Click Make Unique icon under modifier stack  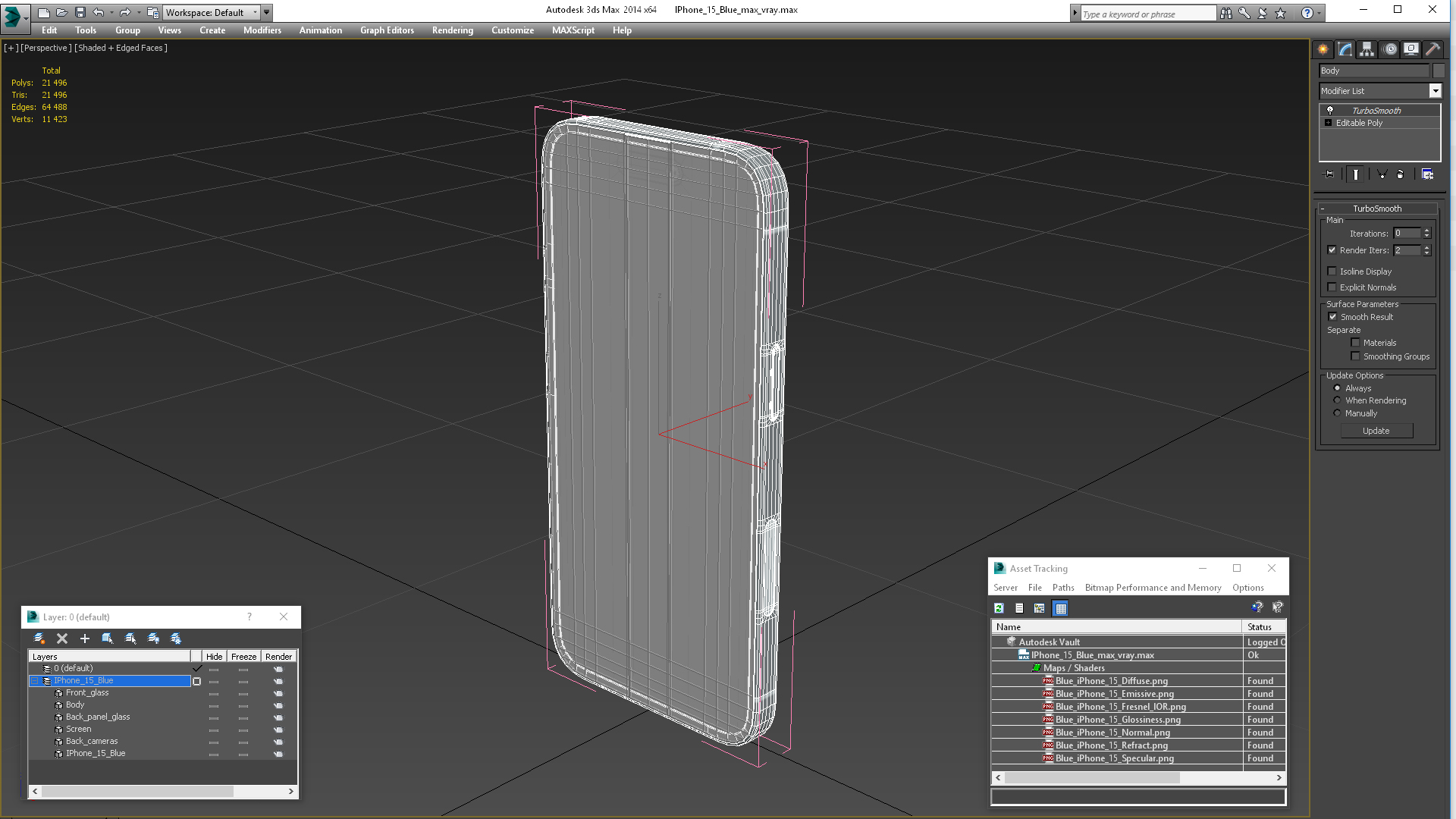coord(1382,174)
